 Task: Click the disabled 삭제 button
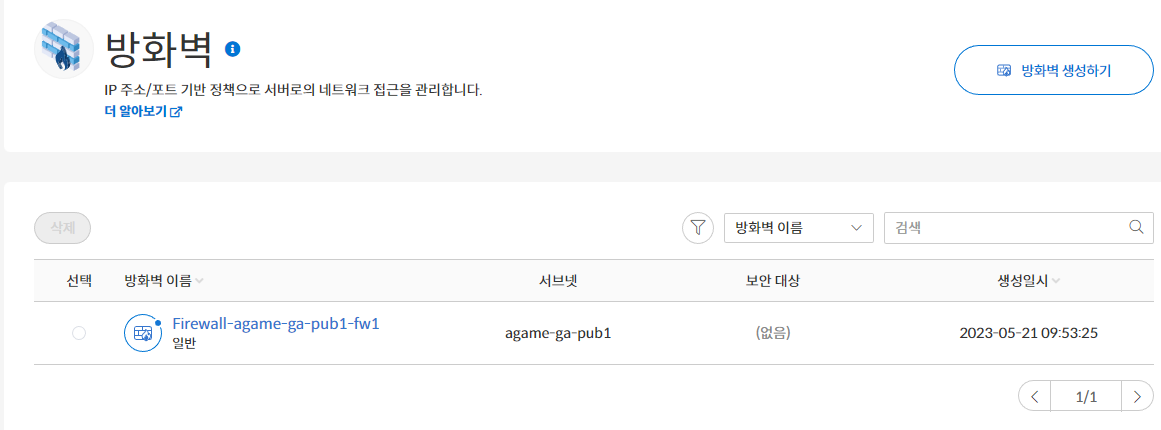pos(62,228)
